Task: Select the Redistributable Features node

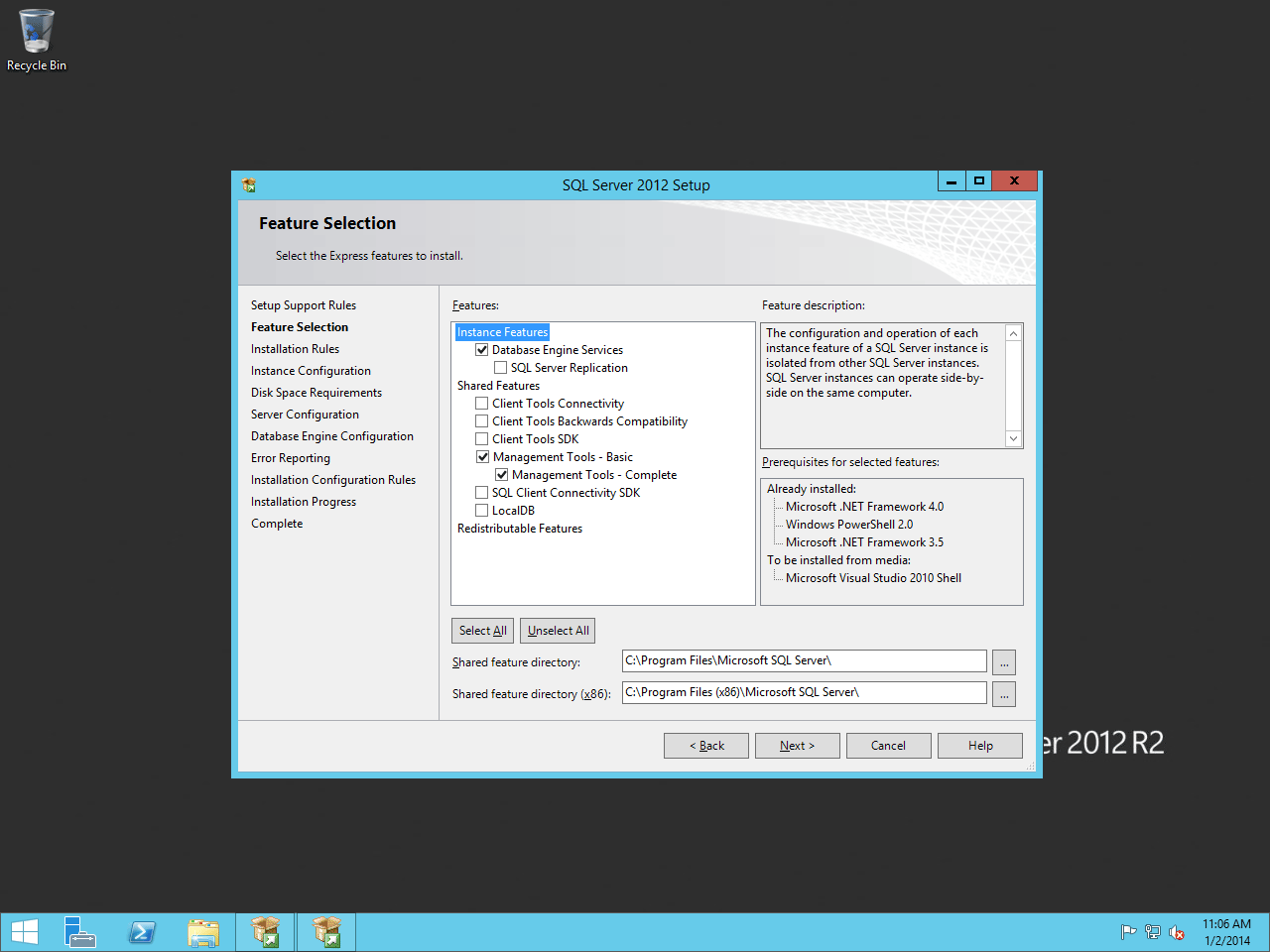Action: point(520,529)
